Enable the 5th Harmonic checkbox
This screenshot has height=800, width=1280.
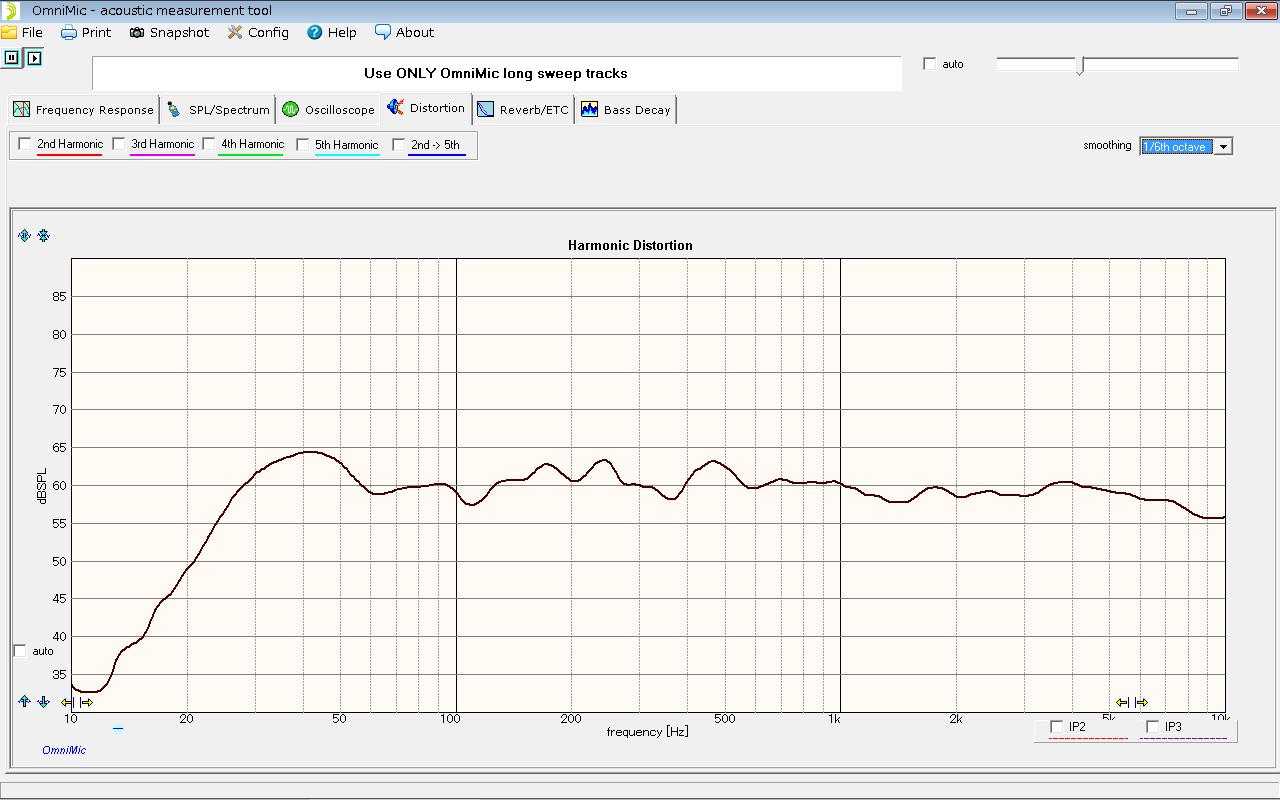[x=302, y=145]
